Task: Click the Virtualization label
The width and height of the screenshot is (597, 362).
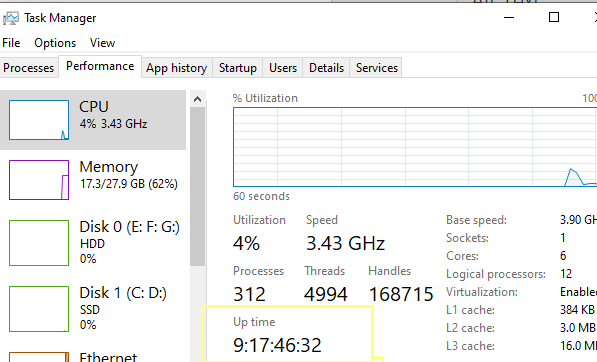Action: (x=482, y=292)
